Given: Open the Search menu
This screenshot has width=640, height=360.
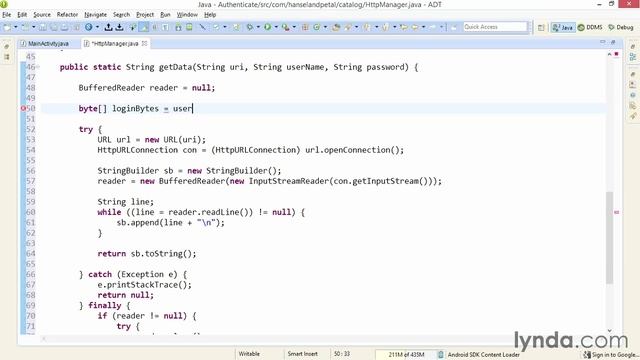Looking at the screenshot, I should (121, 15).
